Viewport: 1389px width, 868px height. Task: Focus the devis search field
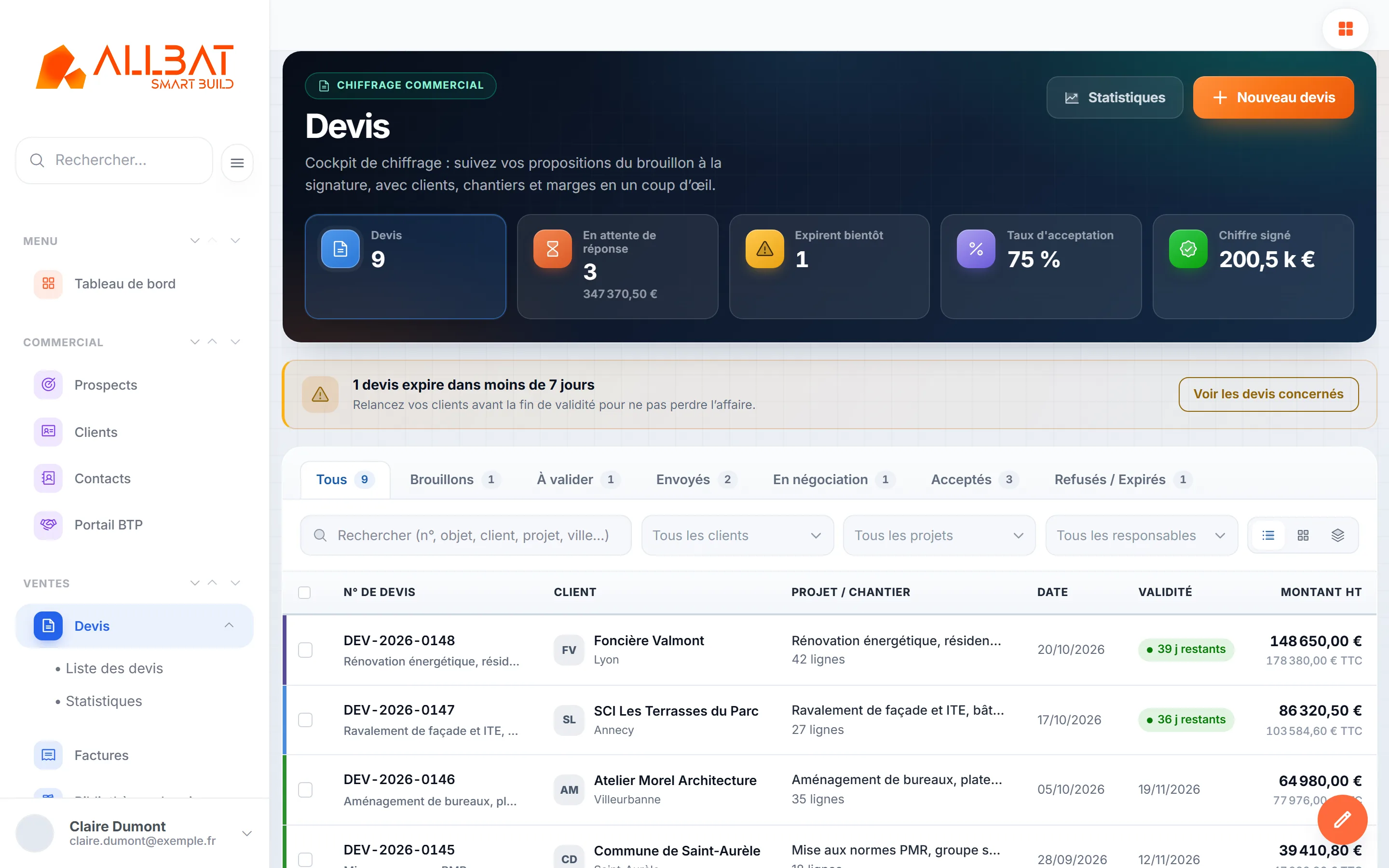(465, 535)
